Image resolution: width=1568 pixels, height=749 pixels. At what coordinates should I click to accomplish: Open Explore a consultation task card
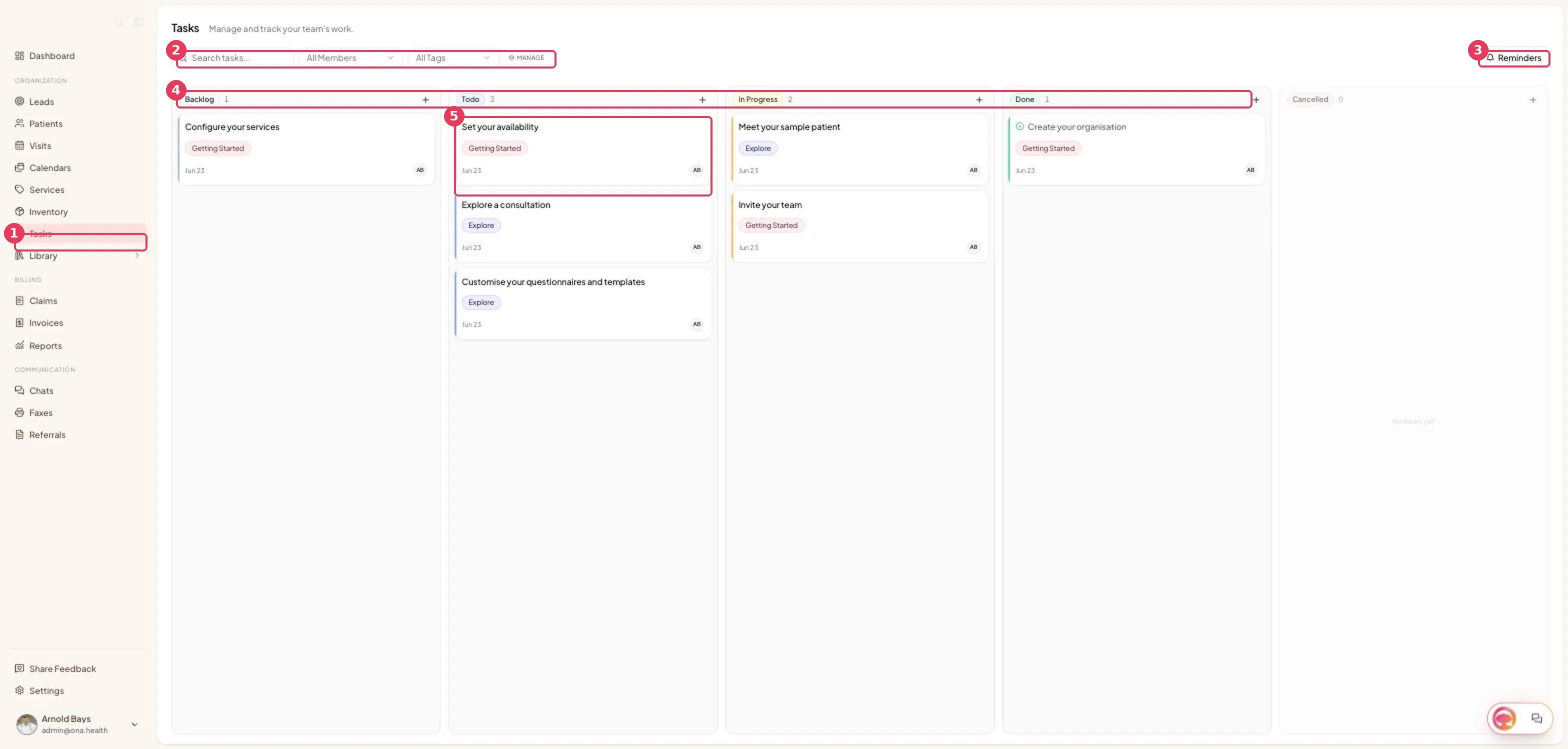pyautogui.click(x=583, y=227)
